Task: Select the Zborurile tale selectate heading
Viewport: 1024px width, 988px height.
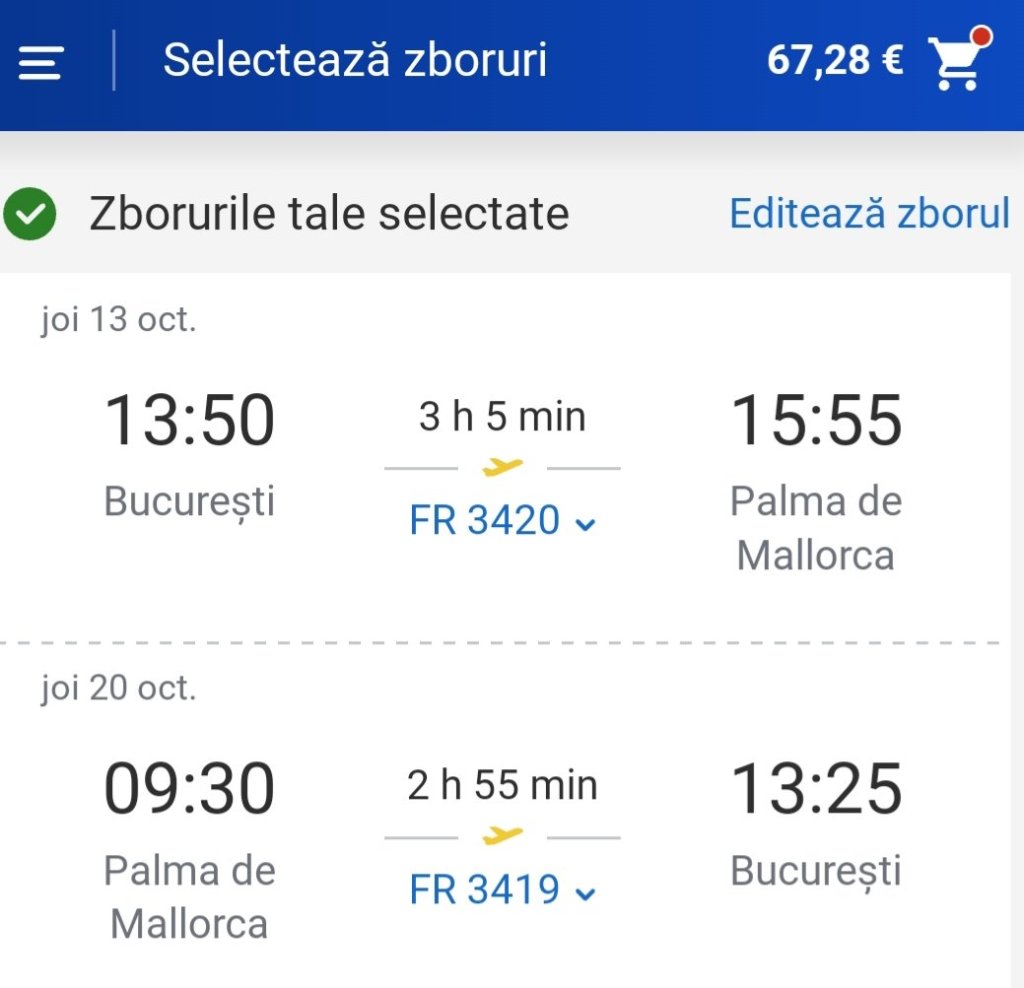Action: [329, 214]
